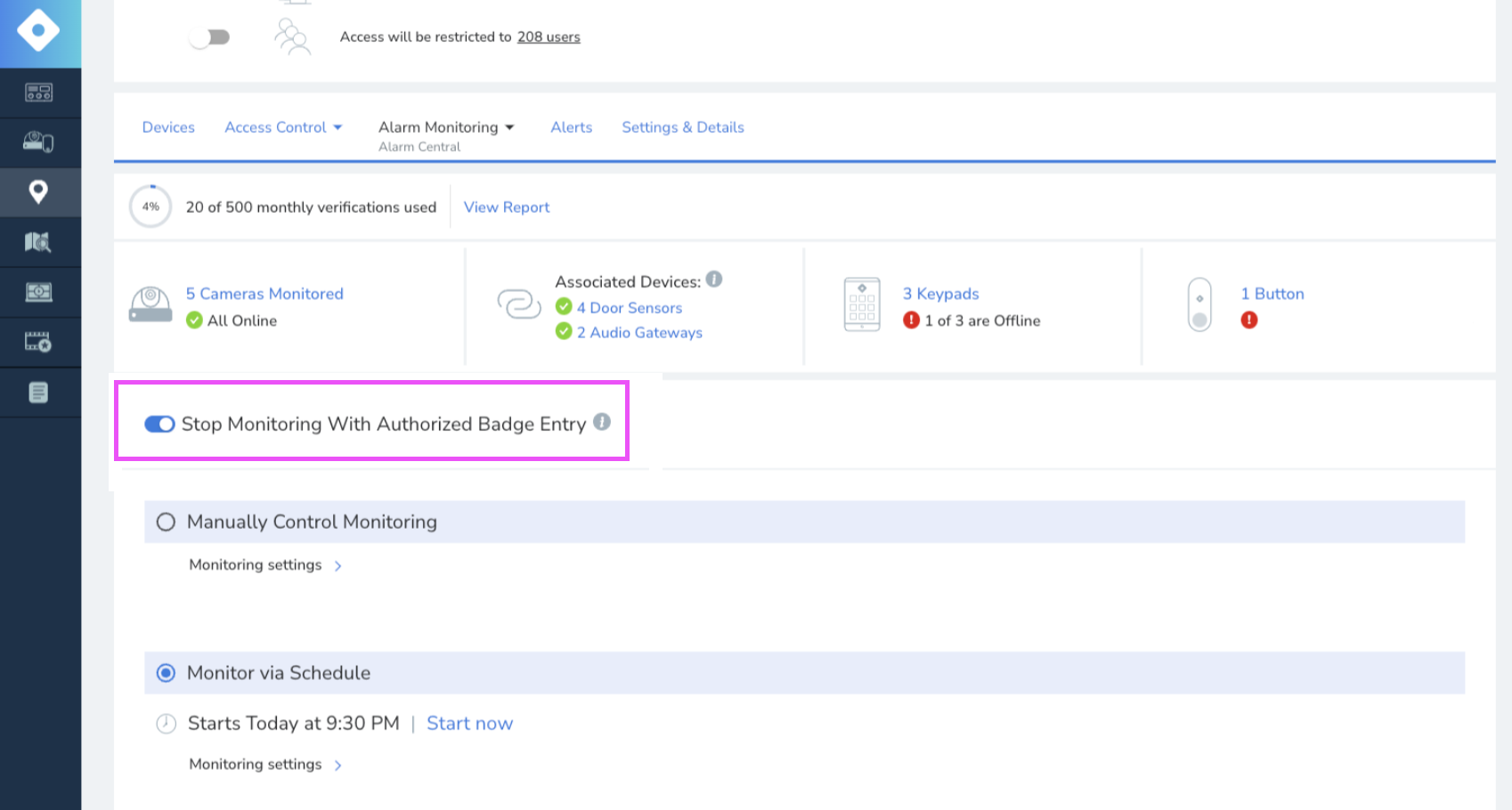Disable Stop Monitoring With Authorized Badge Entry
Viewport: 1512px width, 810px height.
tap(159, 425)
